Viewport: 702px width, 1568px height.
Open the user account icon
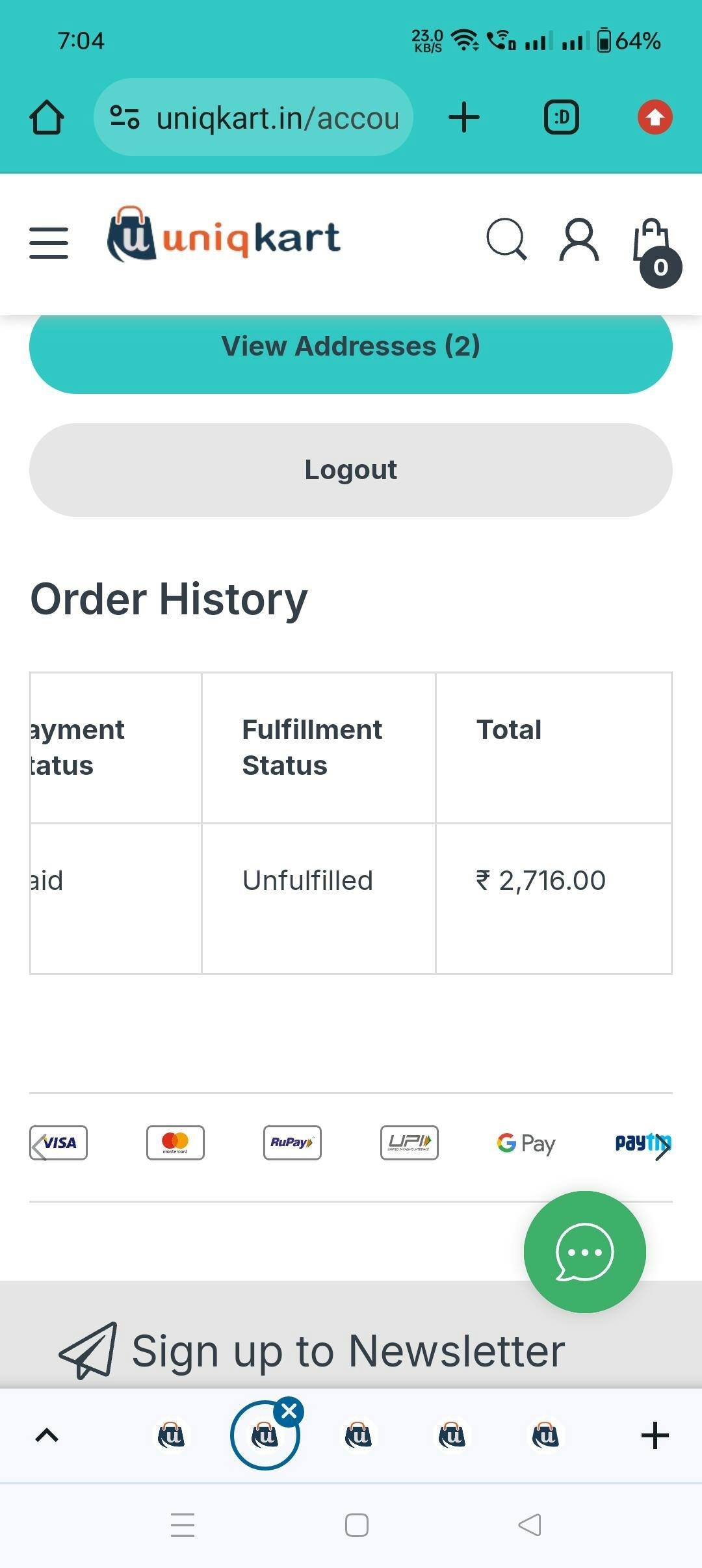(x=578, y=240)
